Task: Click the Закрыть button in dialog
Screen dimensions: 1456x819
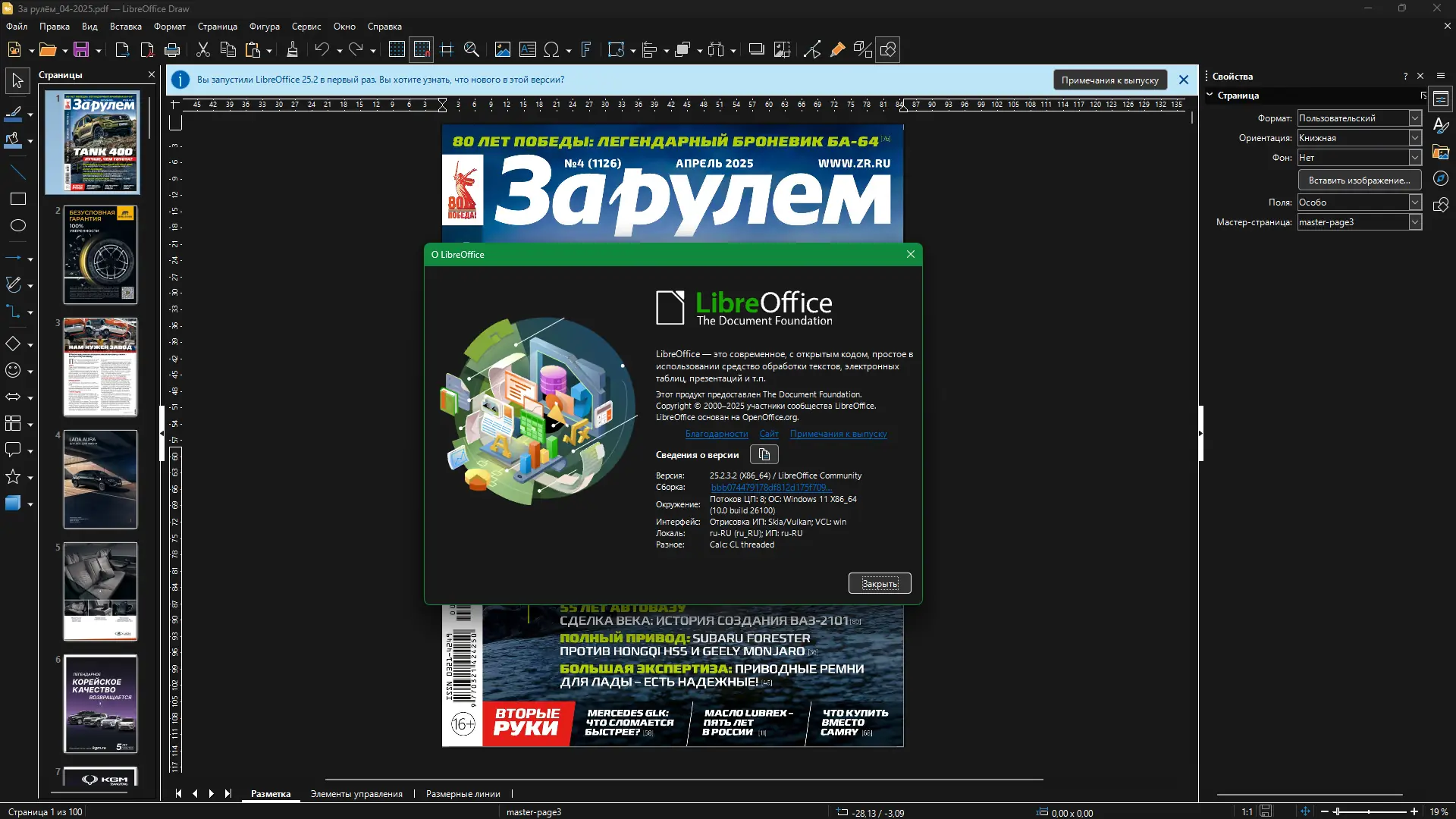Action: pyautogui.click(x=879, y=583)
